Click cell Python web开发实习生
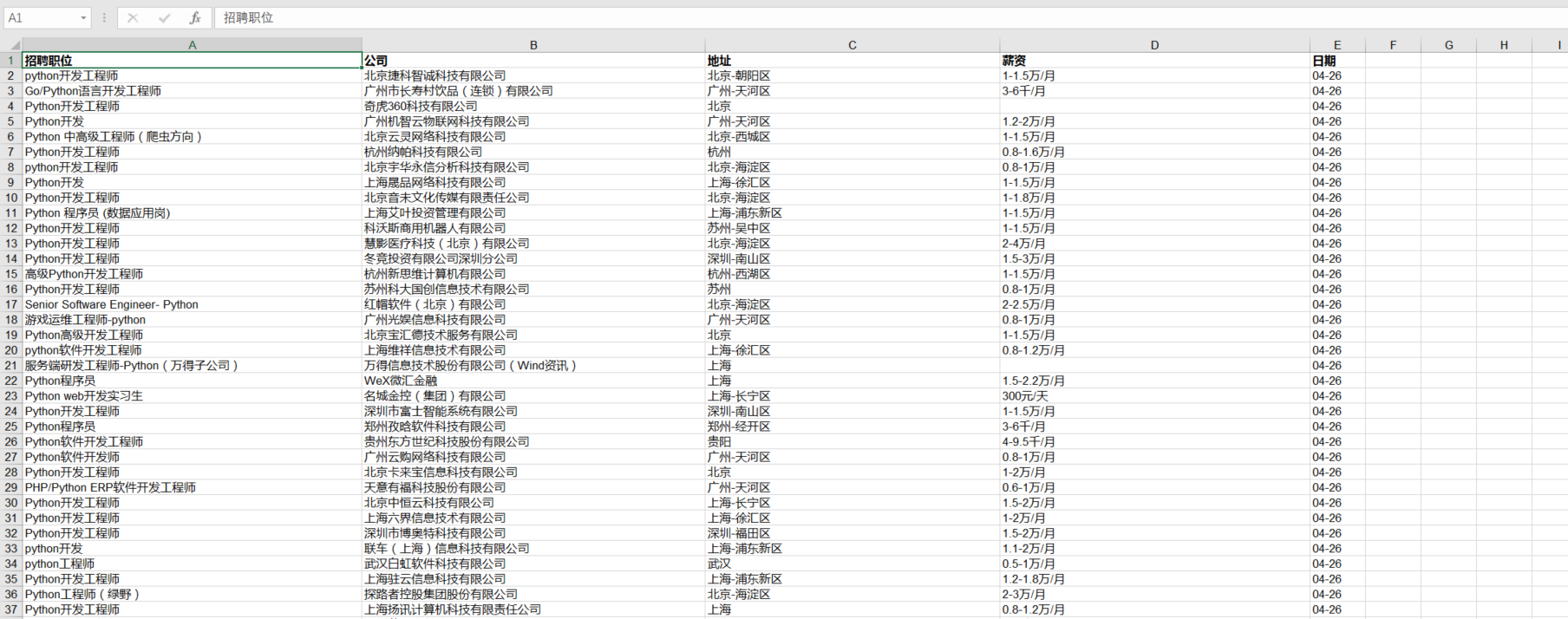Viewport: 1568px width, 619px height. [x=192, y=396]
